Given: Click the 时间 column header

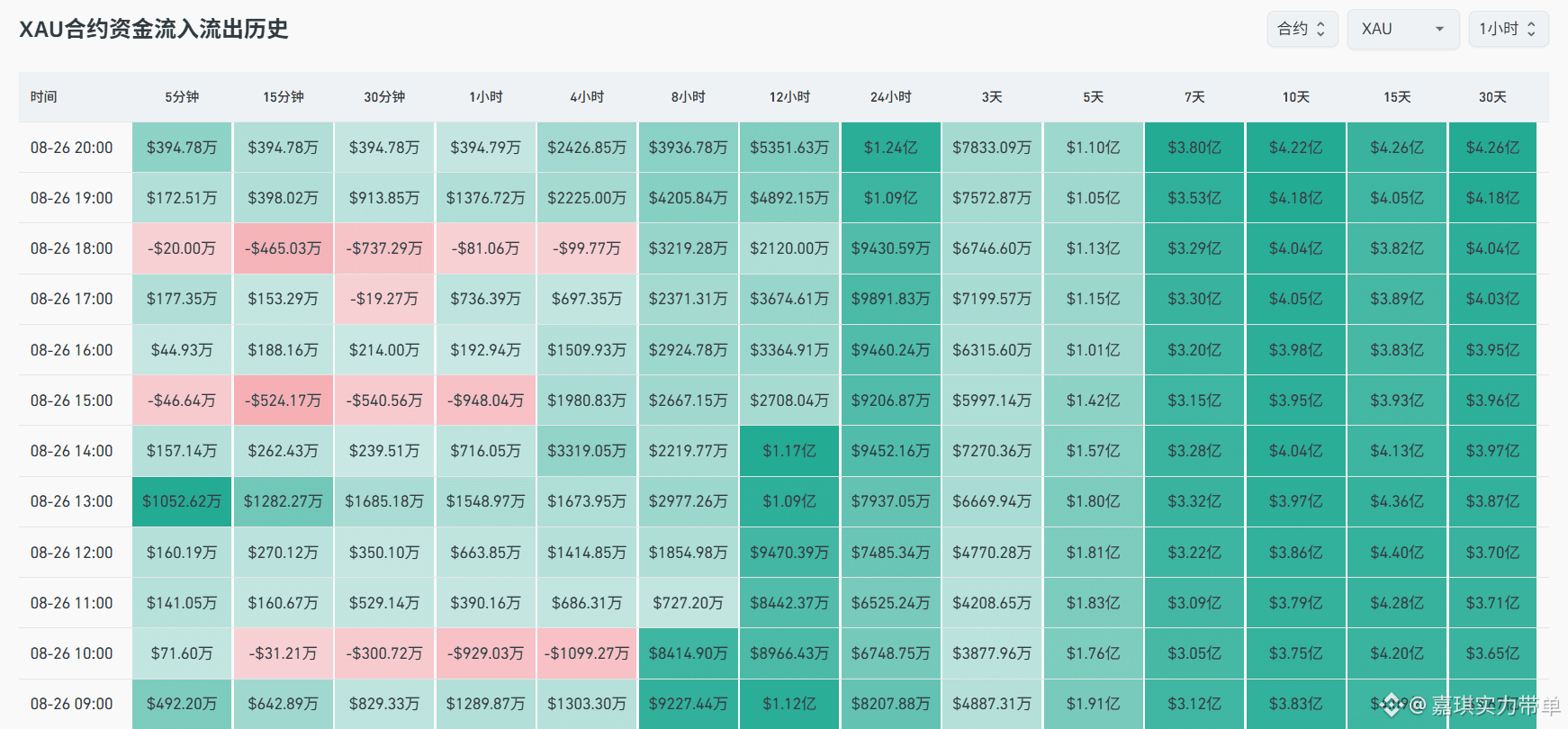Looking at the screenshot, I should coord(43,97).
